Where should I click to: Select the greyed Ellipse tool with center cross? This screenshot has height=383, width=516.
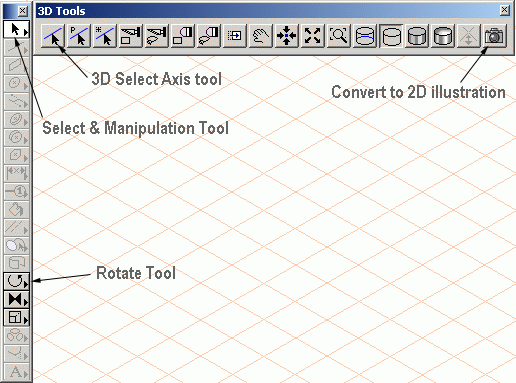(x=16, y=84)
